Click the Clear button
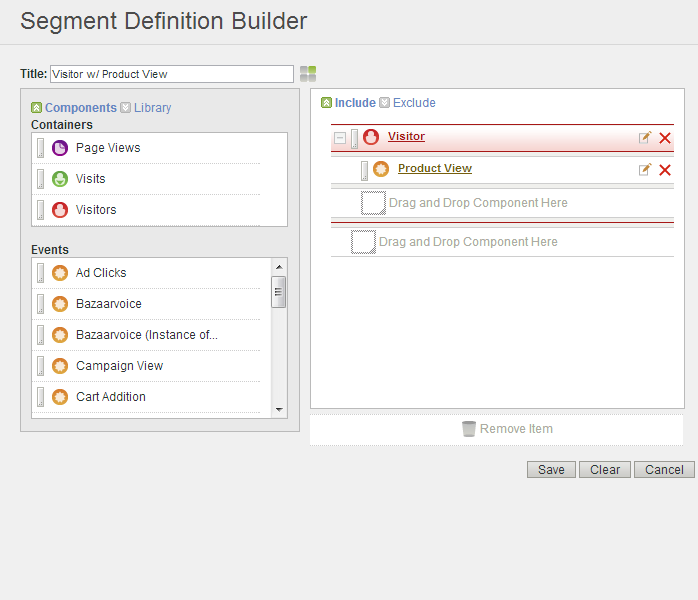 click(x=605, y=470)
